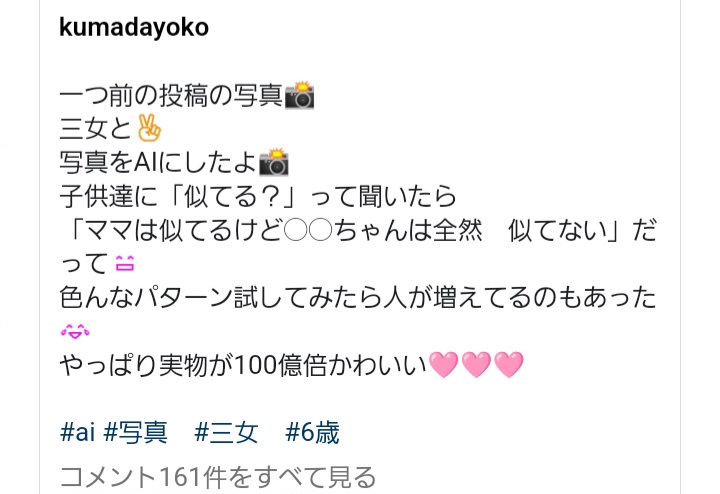Click the last pink heart emoji

pyautogui.click(x=509, y=365)
